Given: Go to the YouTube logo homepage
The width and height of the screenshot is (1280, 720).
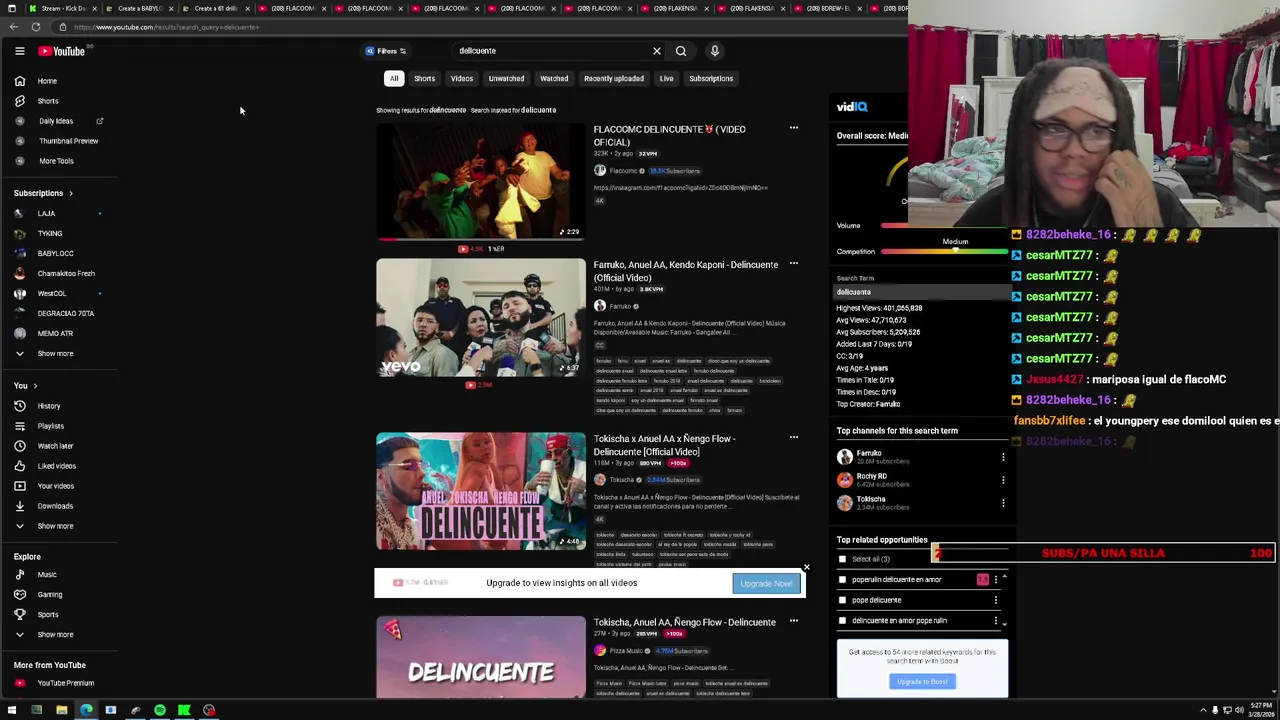Looking at the screenshot, I should click(62, 51).
